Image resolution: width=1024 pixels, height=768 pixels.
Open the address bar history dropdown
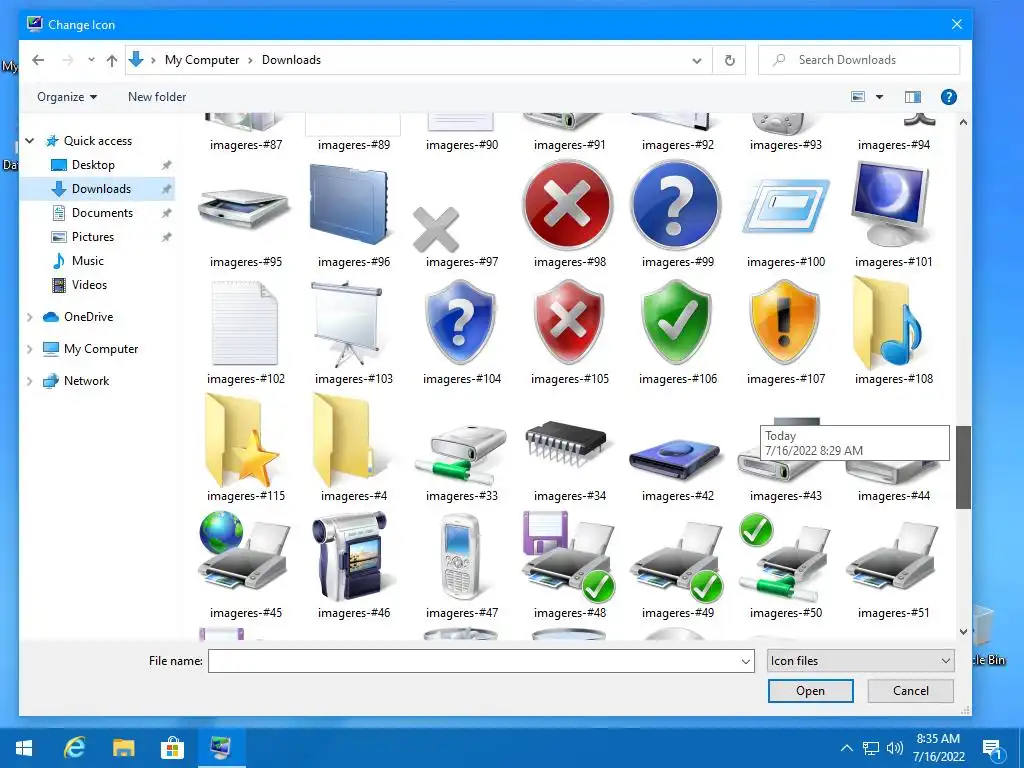pos(697,61)
